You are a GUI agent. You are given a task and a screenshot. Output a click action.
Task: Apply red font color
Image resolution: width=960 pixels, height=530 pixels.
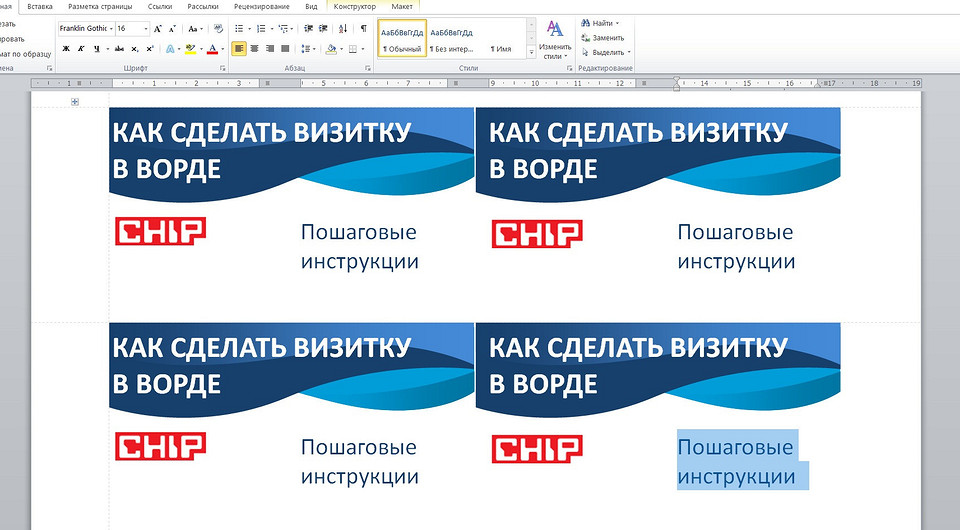click(x=212, y=49)
